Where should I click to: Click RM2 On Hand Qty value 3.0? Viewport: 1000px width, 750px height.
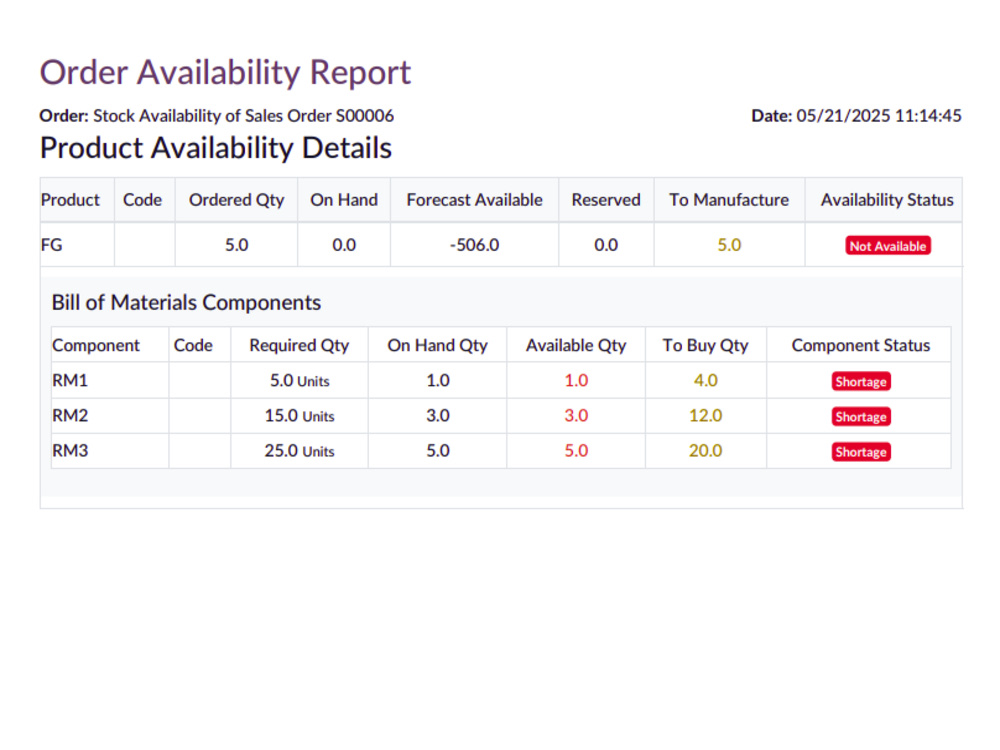pos(438,416)
